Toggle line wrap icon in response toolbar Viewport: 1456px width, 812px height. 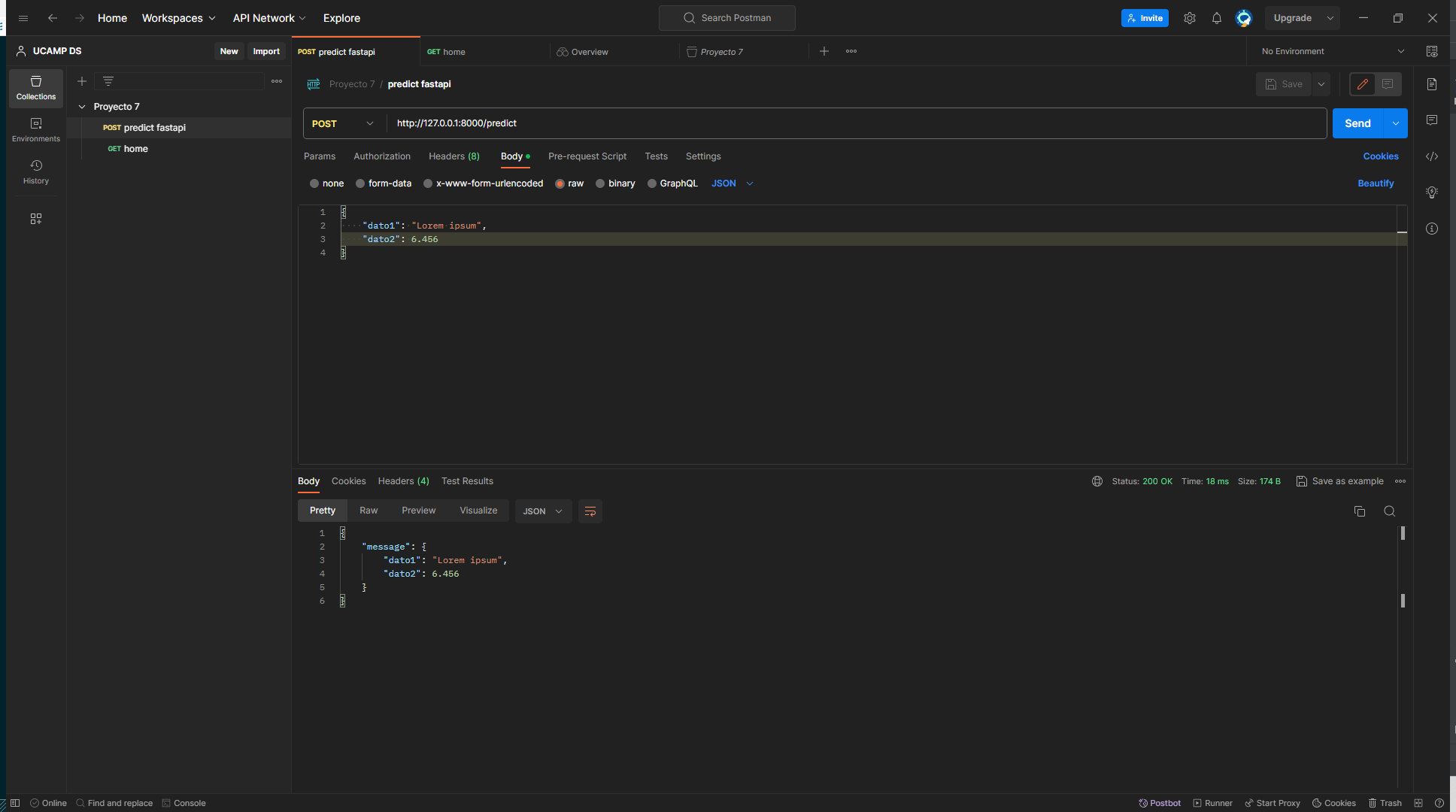click(590, 511)
